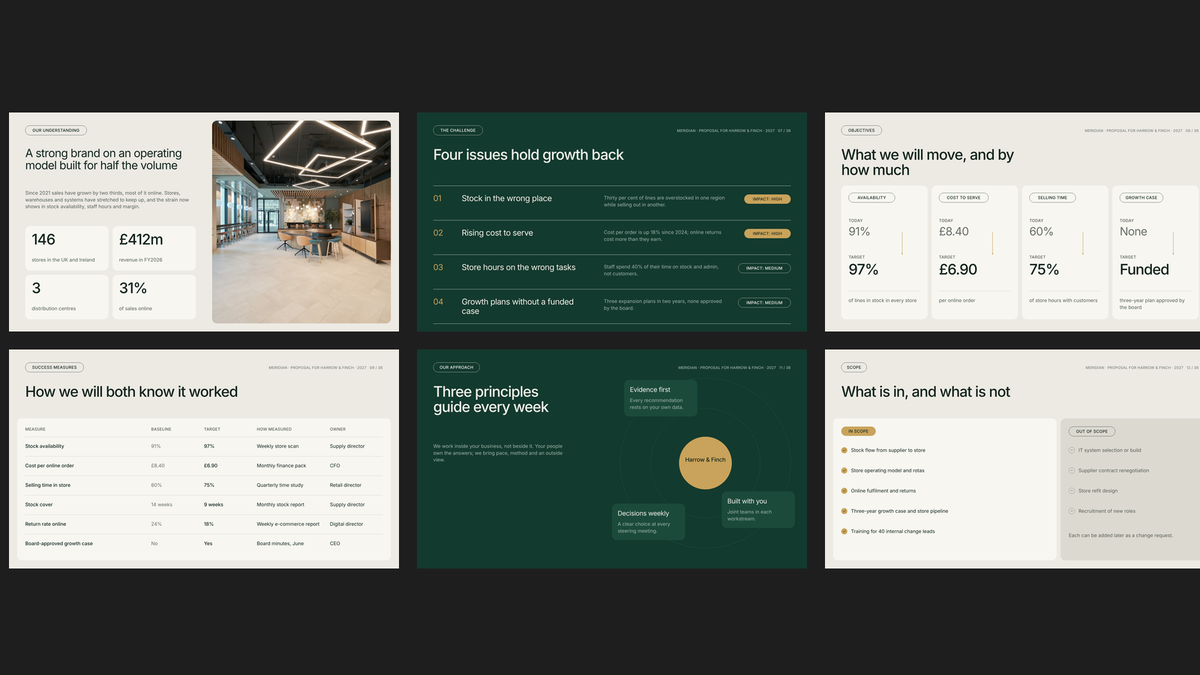Click the '£6.90' per online order target value
This screenshot has width=1200, height=675.
(x=958, y=270)
